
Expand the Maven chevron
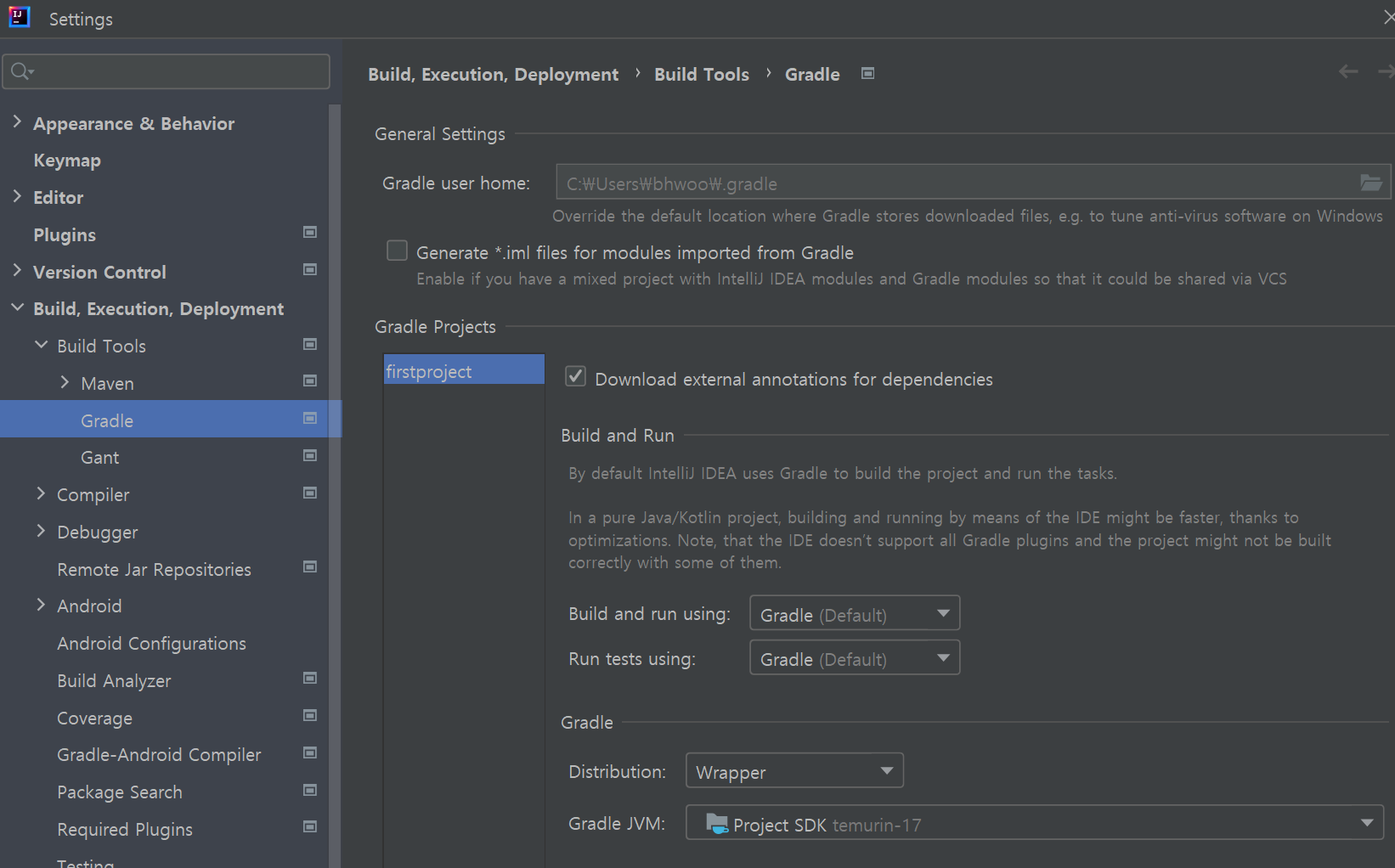point(65,382)
